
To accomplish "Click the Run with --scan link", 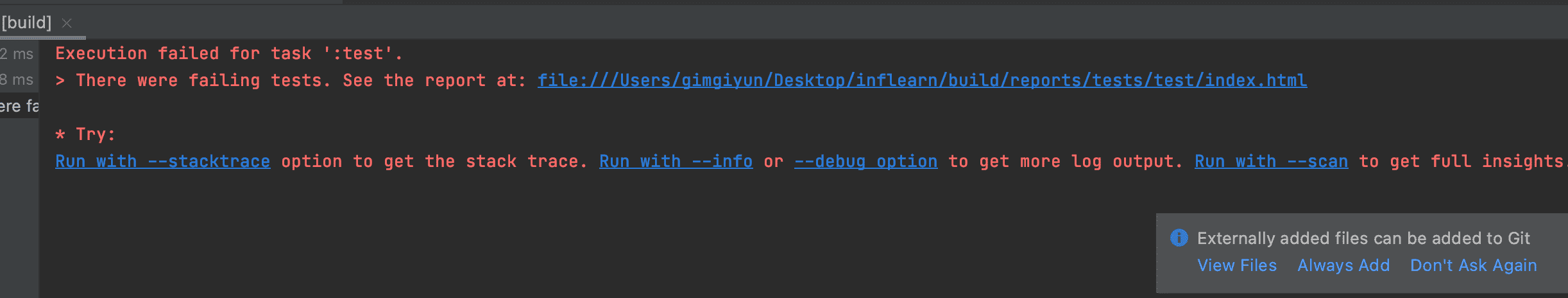I will (x=1271, y=161).
